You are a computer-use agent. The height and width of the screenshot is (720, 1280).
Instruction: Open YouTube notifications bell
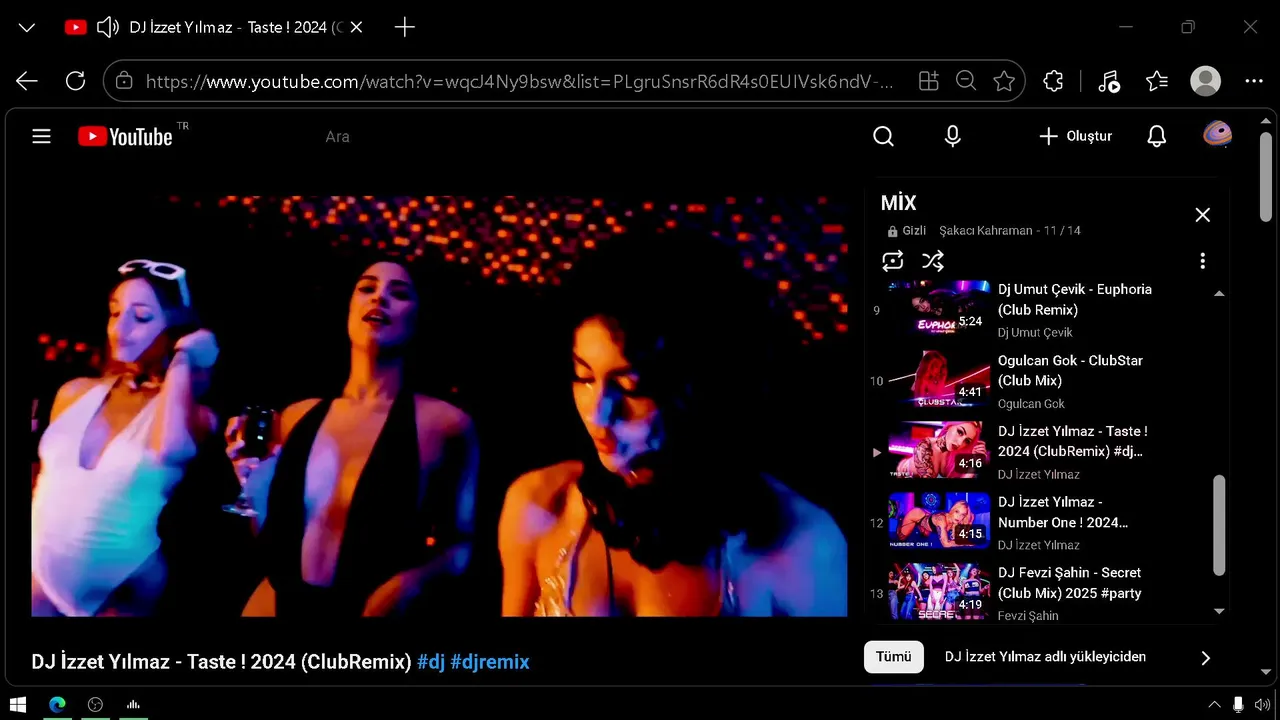click(x=1157, y=136)
